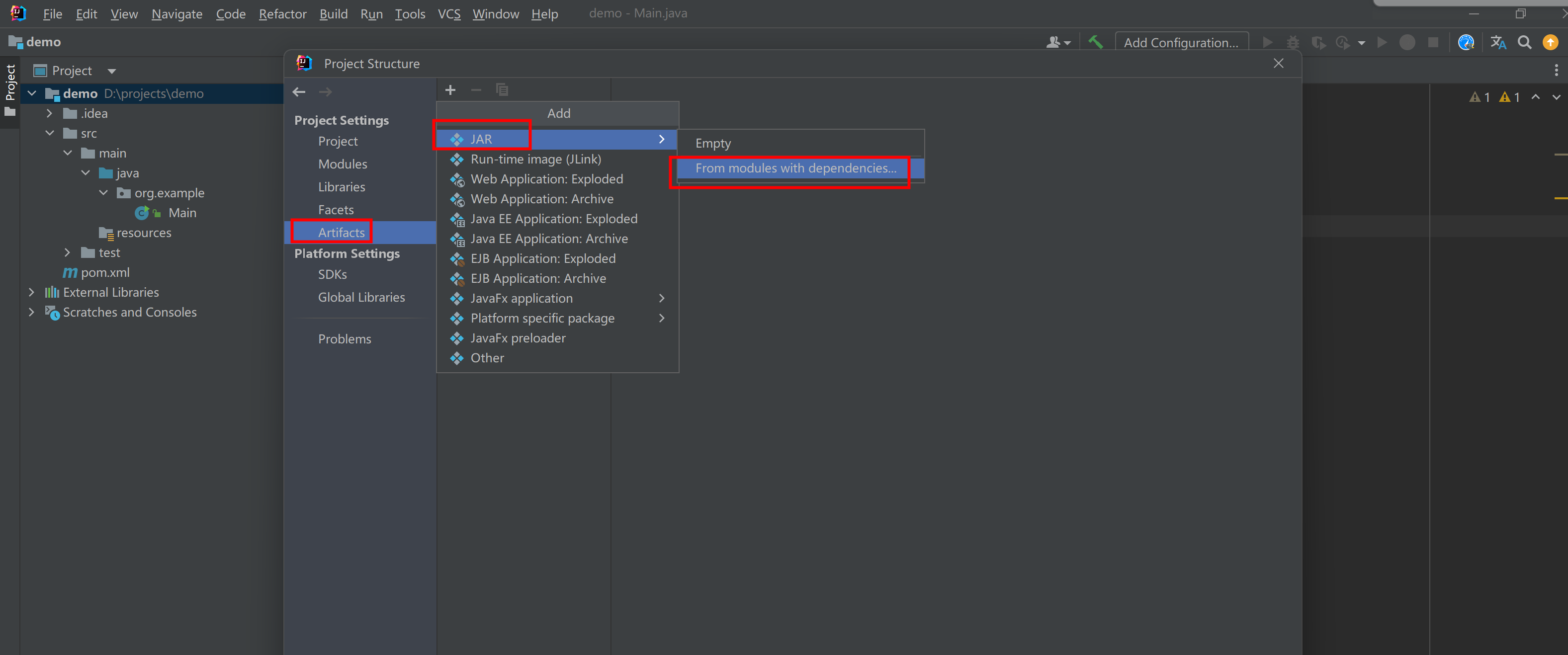
Task: Click the IntelliJ IDEA logo icon
Action: click(x=17, y=13)
